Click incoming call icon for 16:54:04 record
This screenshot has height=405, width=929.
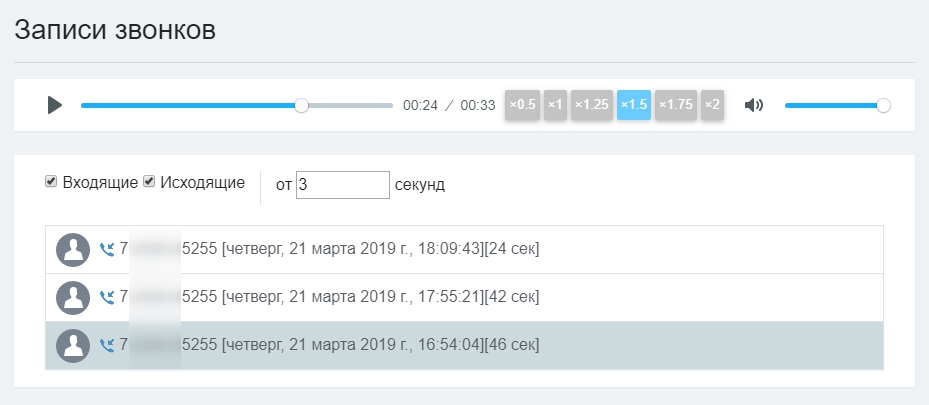(107, 346)
